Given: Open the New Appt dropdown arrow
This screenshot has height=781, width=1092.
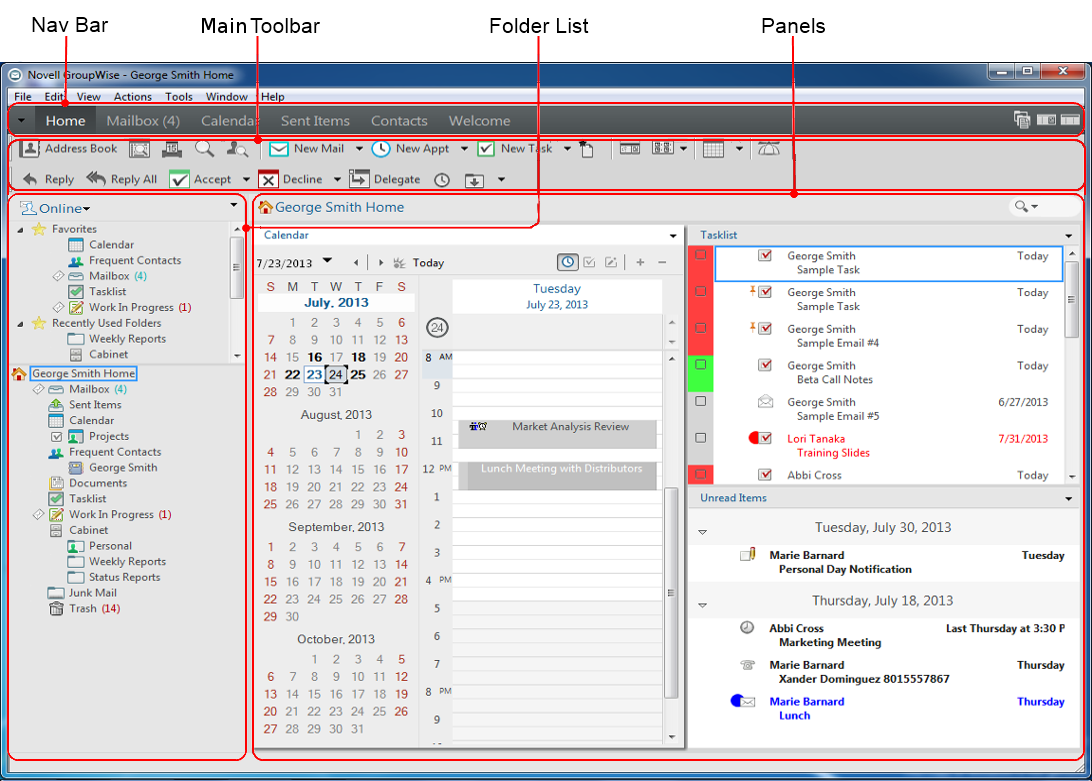Looking at the screenshot, I should (x=465, y=148).
